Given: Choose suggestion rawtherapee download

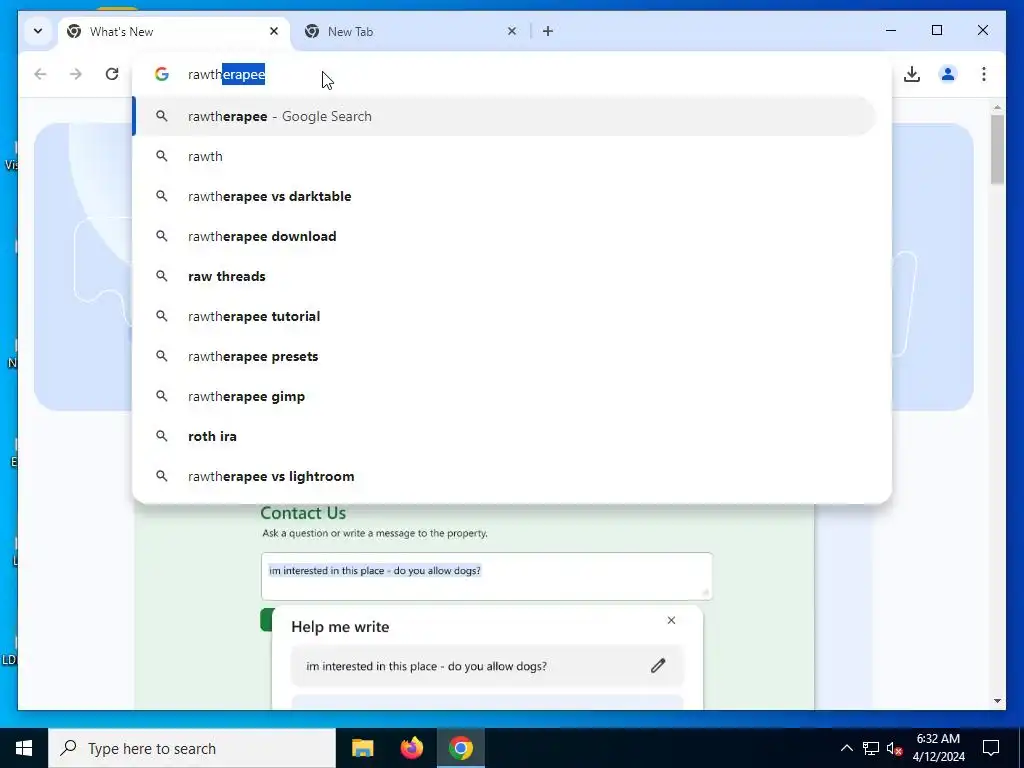Looking at the screenshot, I should coord(504,236).
